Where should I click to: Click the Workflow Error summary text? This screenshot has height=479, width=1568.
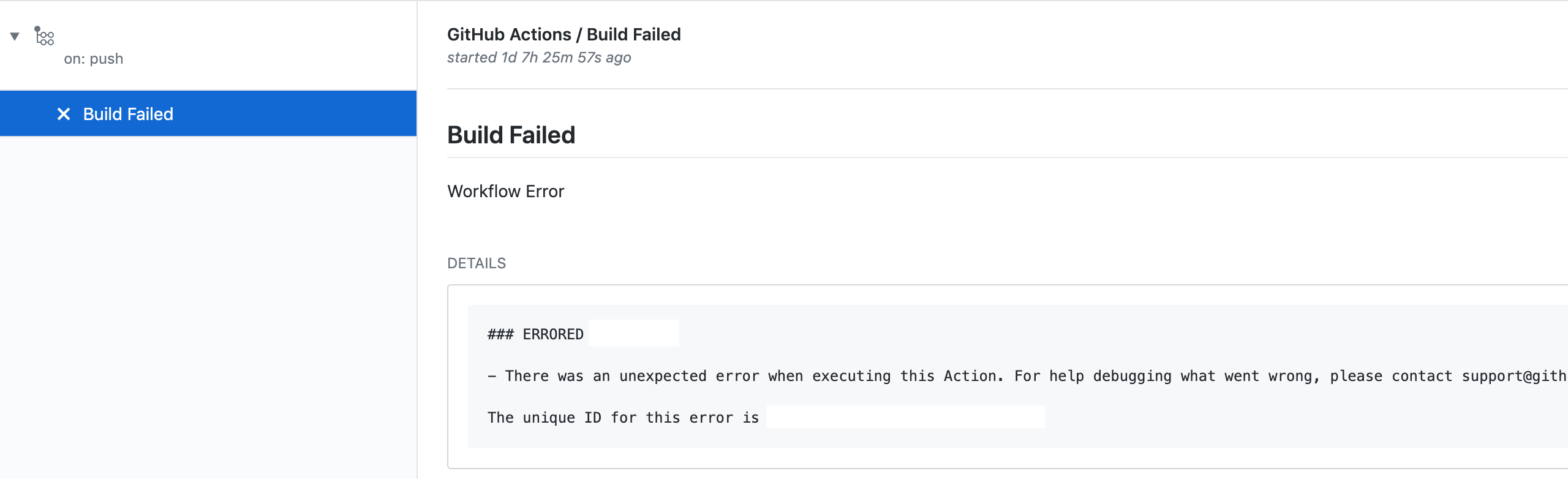[506, 191]
